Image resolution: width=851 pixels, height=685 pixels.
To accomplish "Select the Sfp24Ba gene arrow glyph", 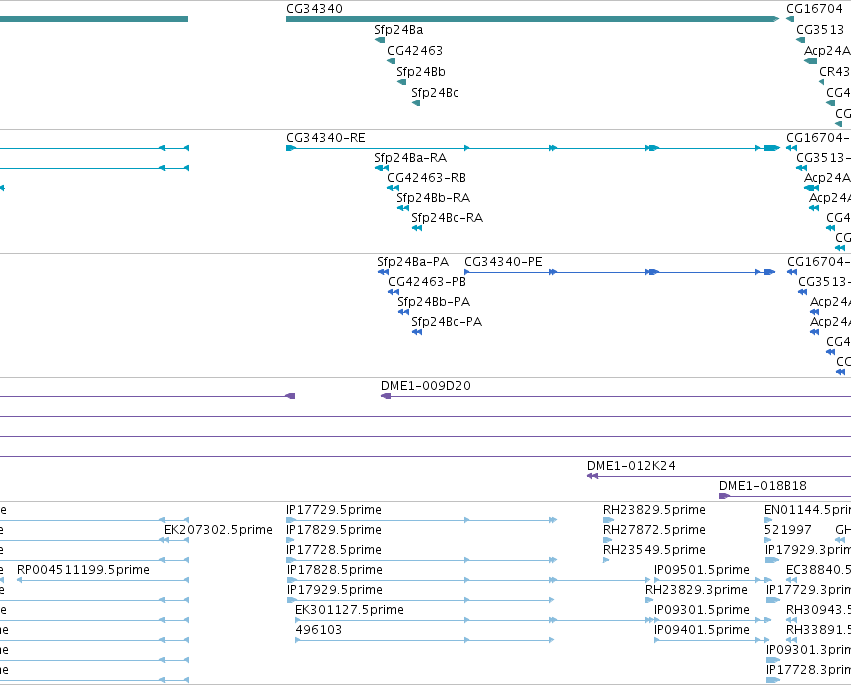I will (x=380, y=40).
